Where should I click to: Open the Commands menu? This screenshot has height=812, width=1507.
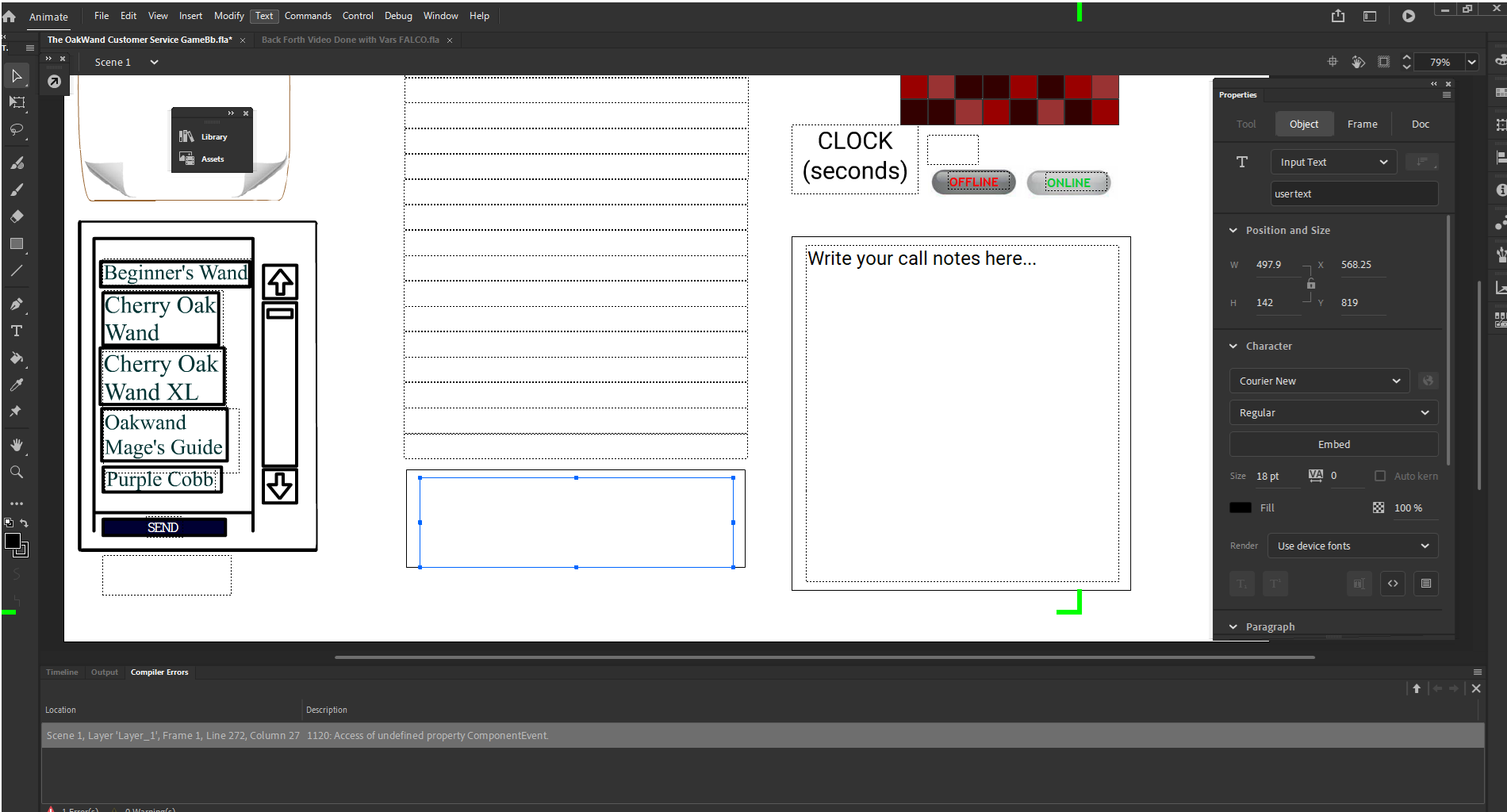308,15
